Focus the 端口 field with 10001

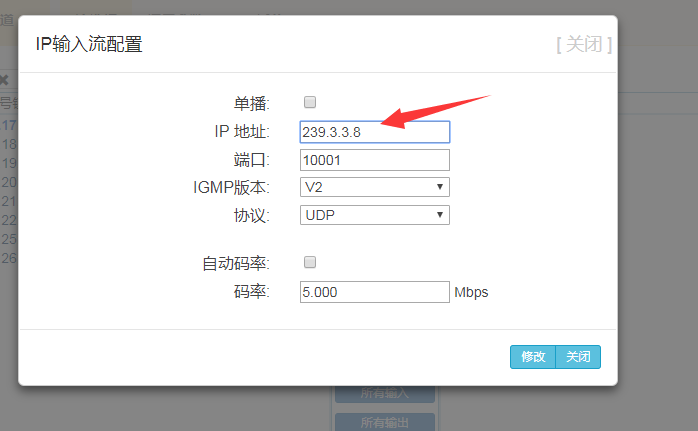tap(374, 160)
